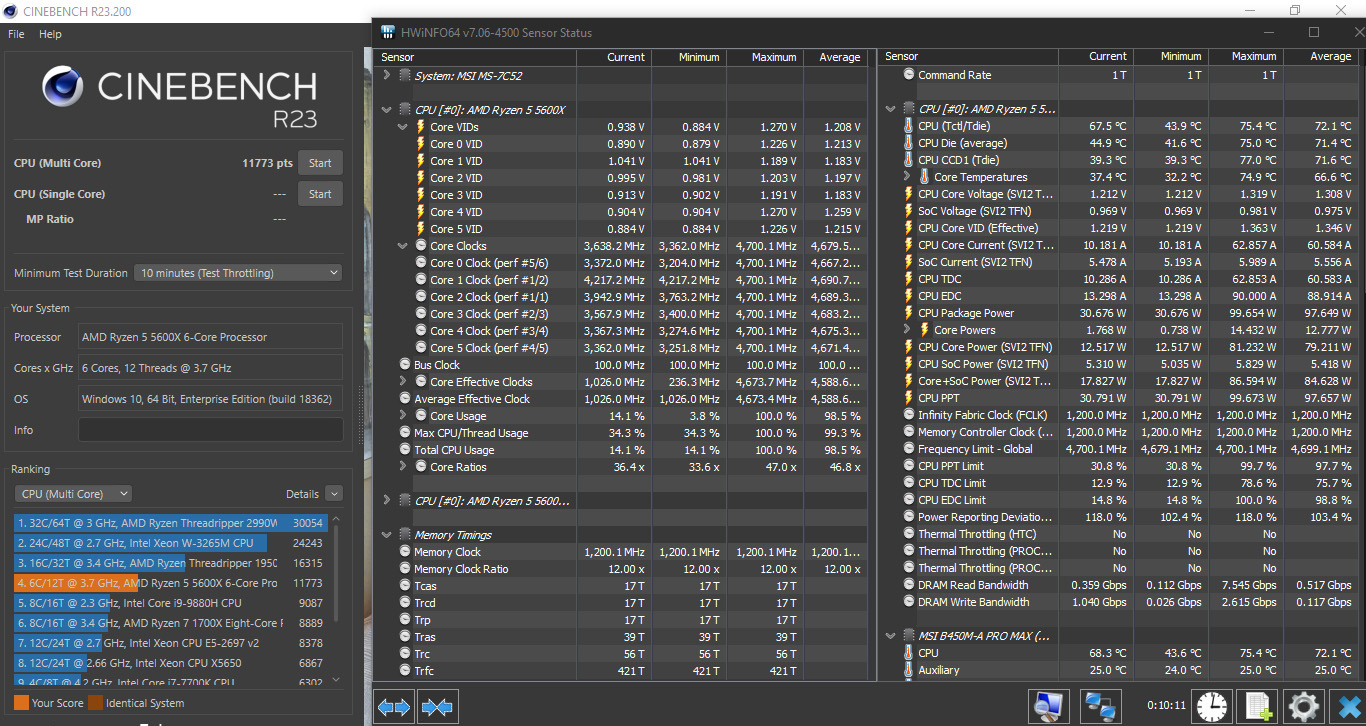Click the Processor field showing AMD Ryzen 5 5600X
This screenshot has height=726, width=1366.
[x=210, y=337]
